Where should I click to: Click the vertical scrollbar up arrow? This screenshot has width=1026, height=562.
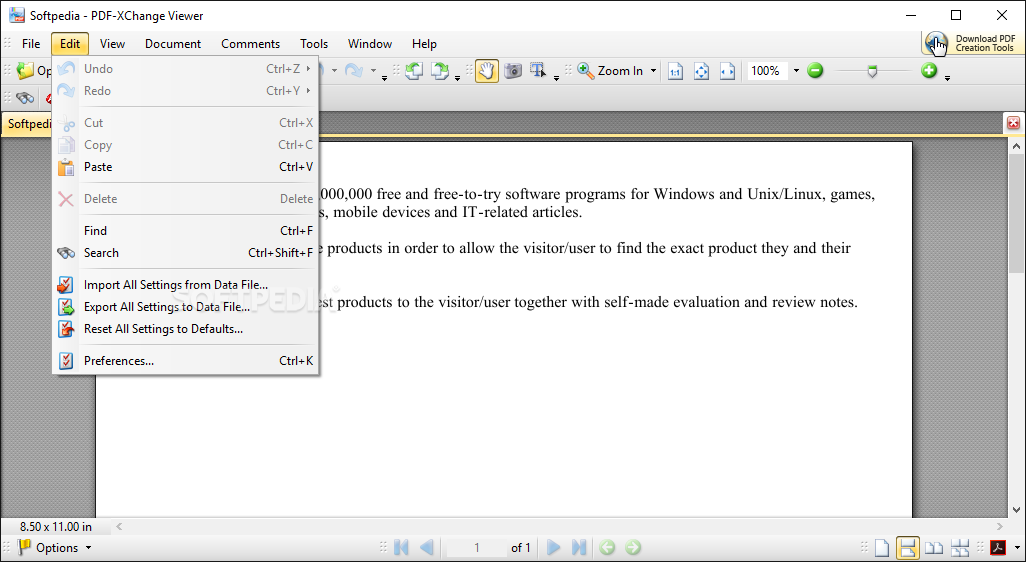pyautogui.click(x=1016, y=146)
